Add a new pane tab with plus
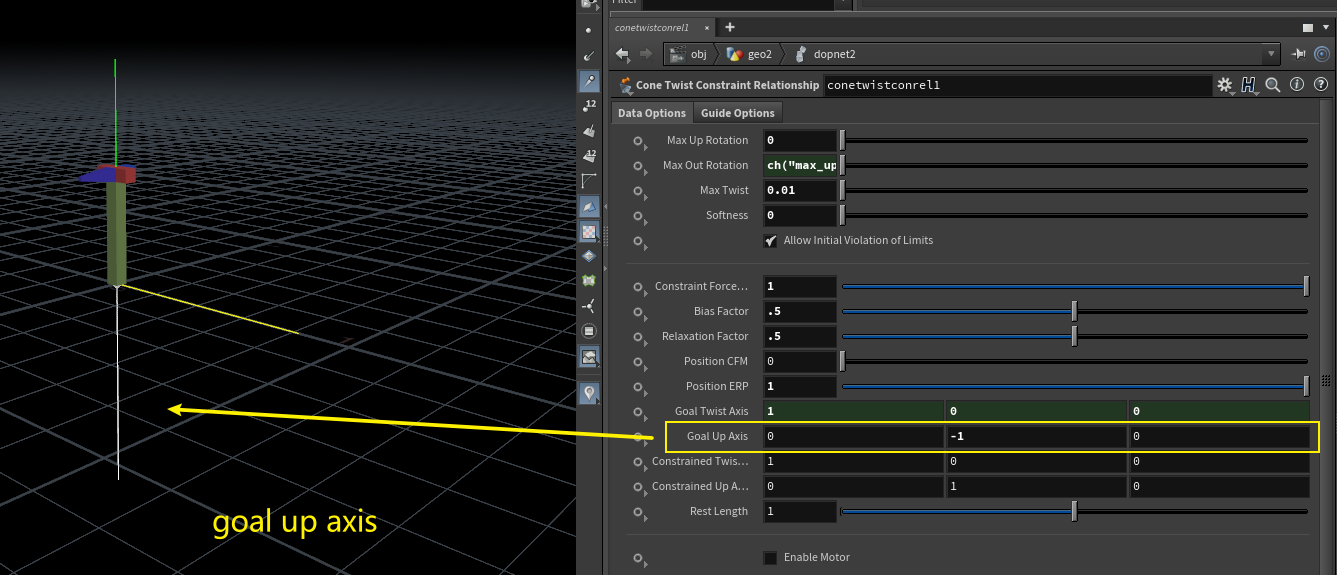 pyautogui.click(x=730, y=27)
